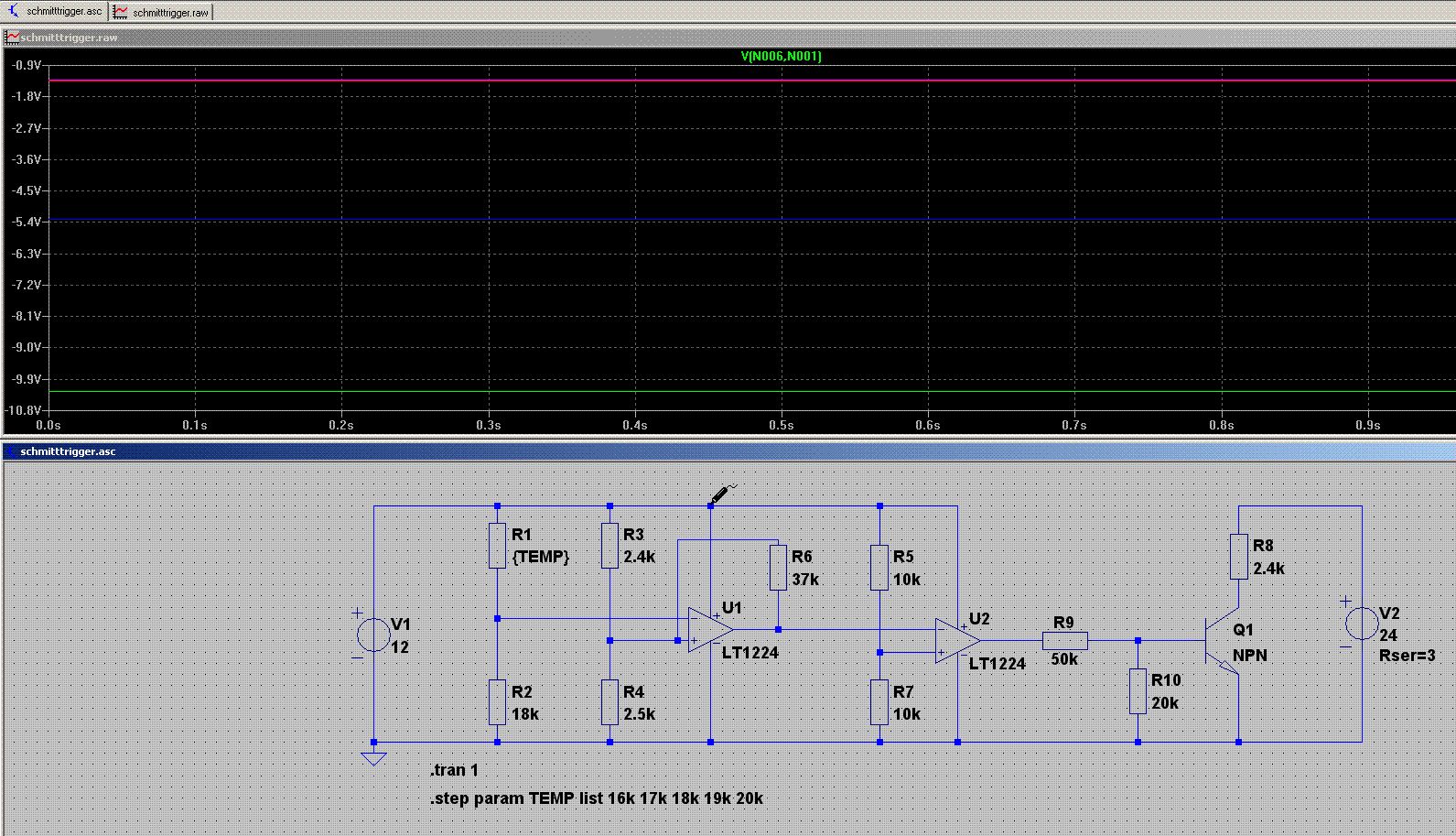Viewport: 1456px width, 836px height.
Task: Click the {TEMP} value of R1
Action: (541, 557)
